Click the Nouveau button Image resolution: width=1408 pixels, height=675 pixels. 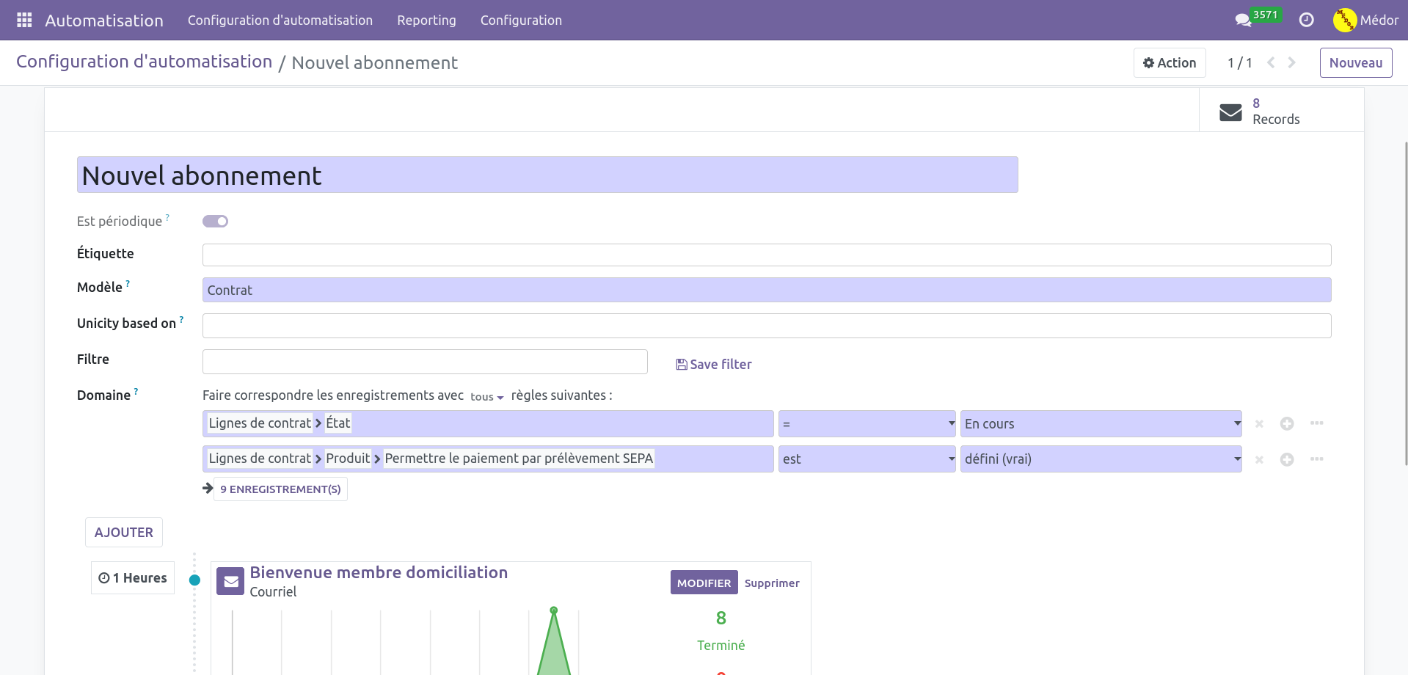[x=1356, y=63]
